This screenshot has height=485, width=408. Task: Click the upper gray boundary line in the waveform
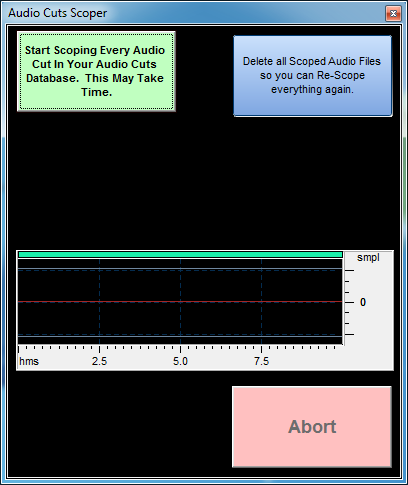pyautogui.click(x=180, y=268)
